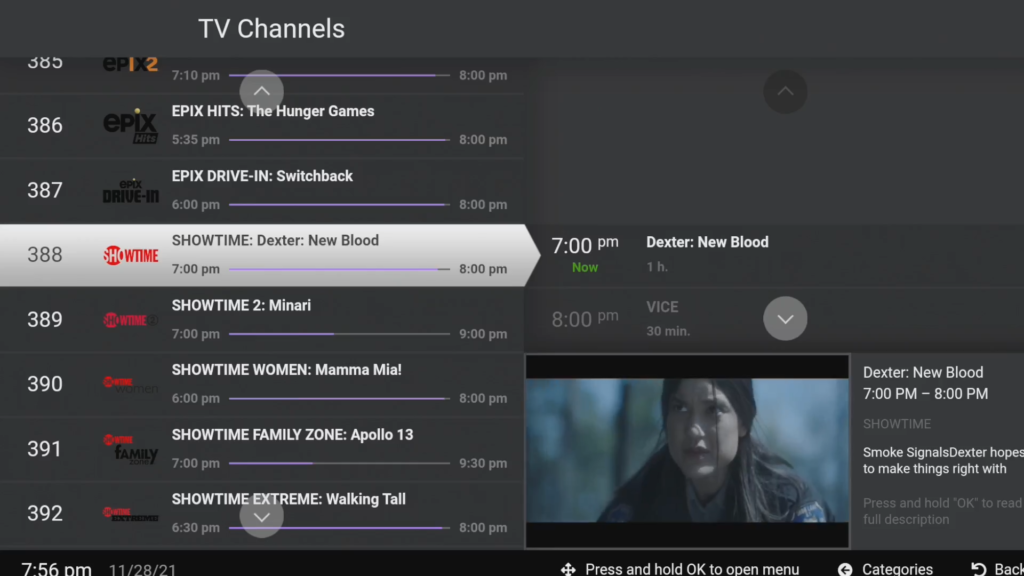Image resolution: width=1024 pixels, height=576 pixels.
Task: Click the 9:30 pm end time
Action: 483,463
